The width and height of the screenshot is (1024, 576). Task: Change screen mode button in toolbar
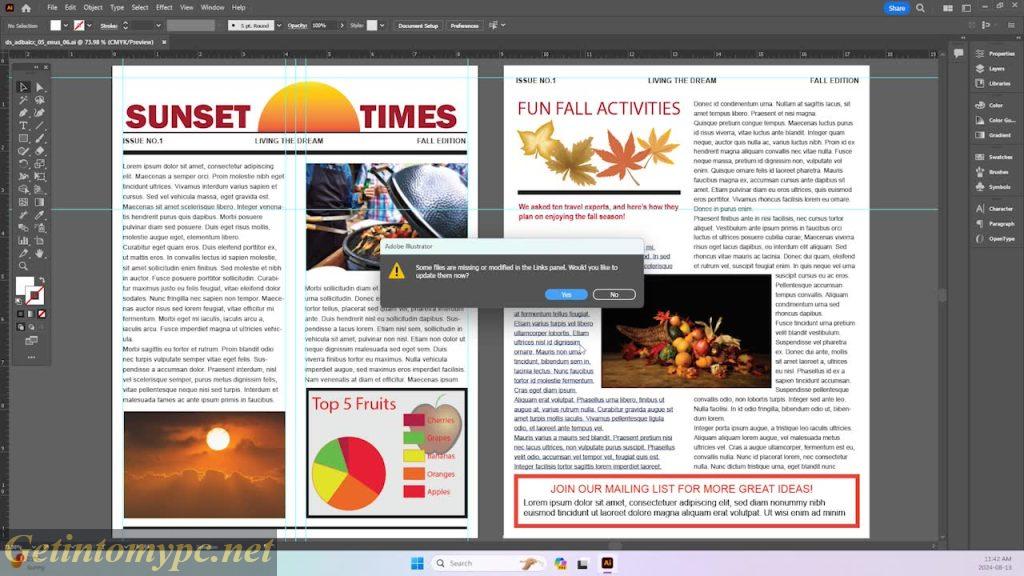[x=31, y=341]
